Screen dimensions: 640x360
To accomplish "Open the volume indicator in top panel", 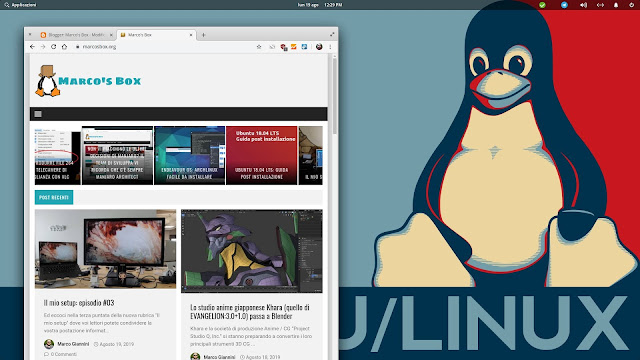I will [583, 5].
